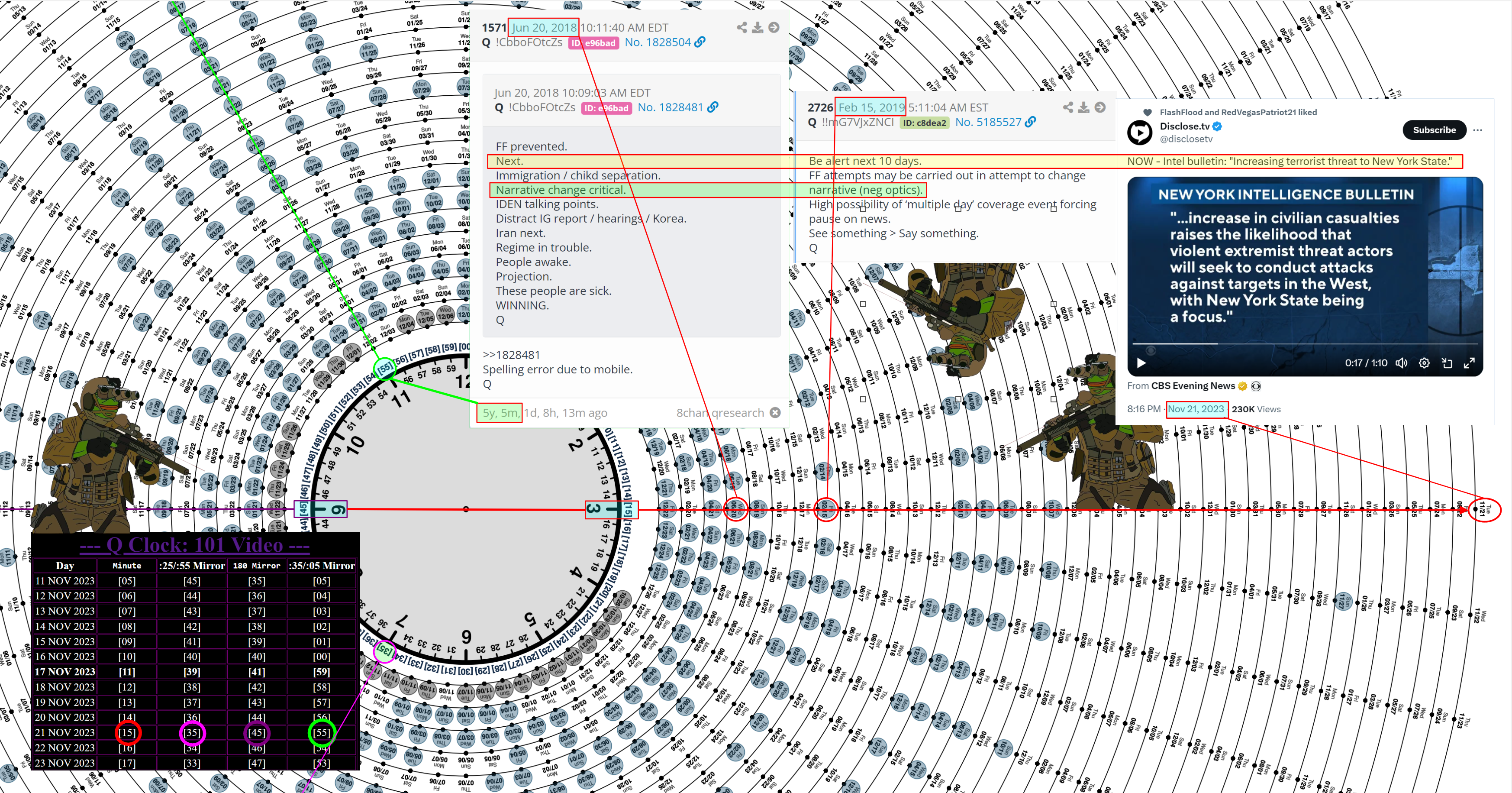1512x793 pixels.
Task: Click the chain link icon beside No. 1828481
Action: tap(712, 107)
